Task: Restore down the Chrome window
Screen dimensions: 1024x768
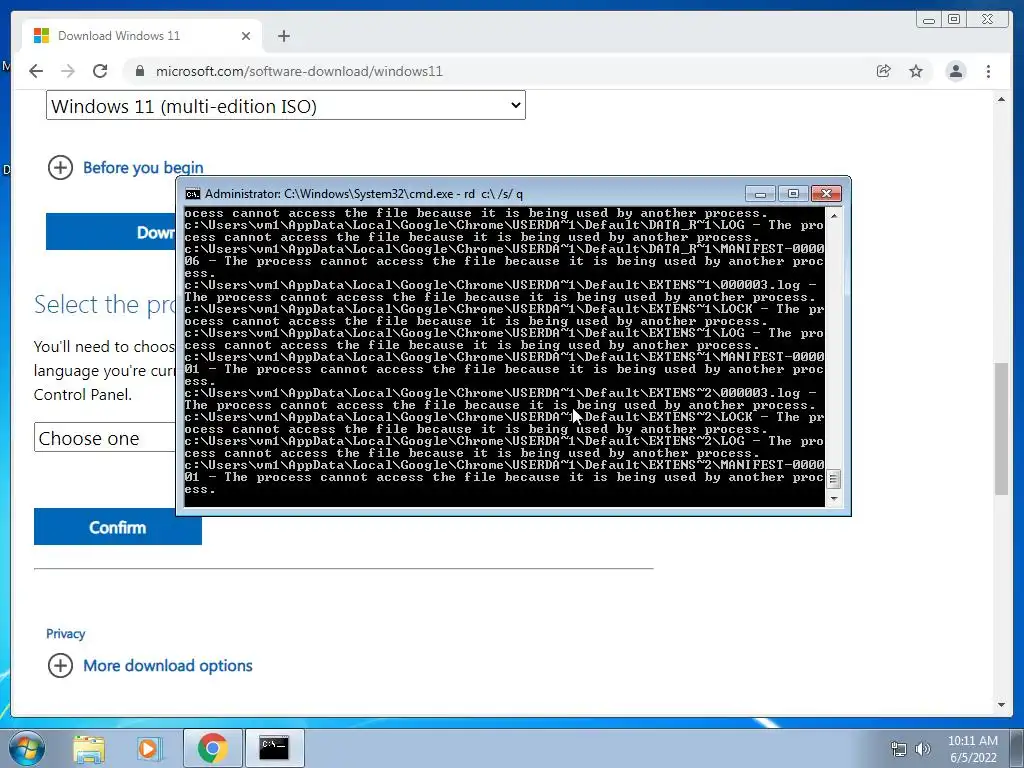Action: [x=954, y=20]
